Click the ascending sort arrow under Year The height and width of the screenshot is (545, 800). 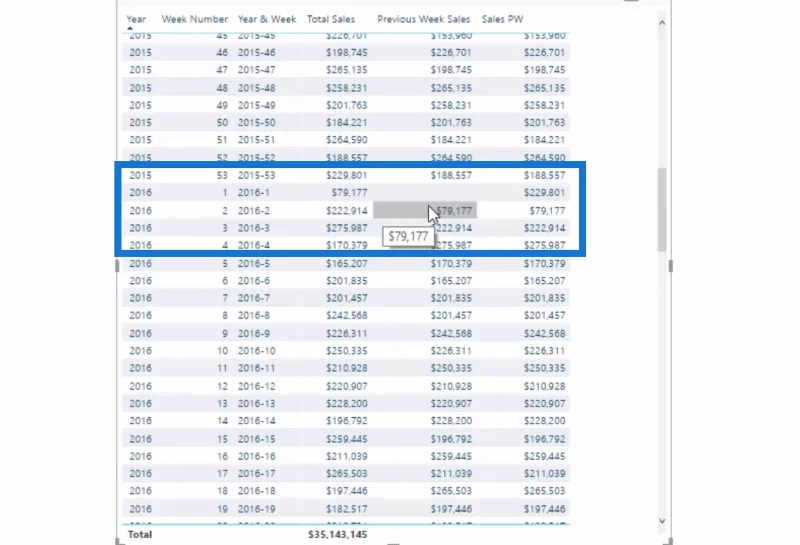coord(130,28)
